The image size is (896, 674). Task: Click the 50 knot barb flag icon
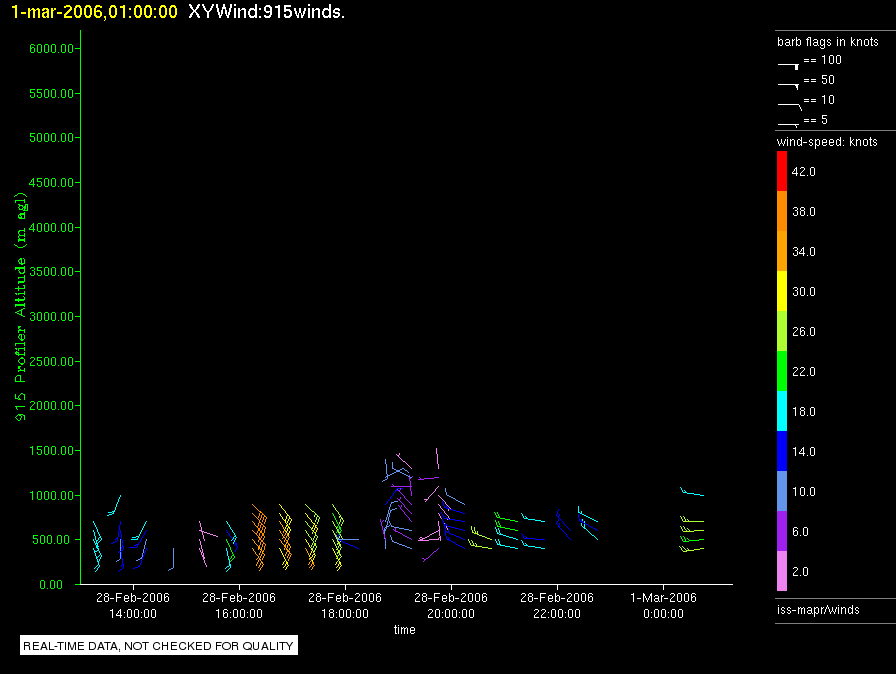[789, 86]
